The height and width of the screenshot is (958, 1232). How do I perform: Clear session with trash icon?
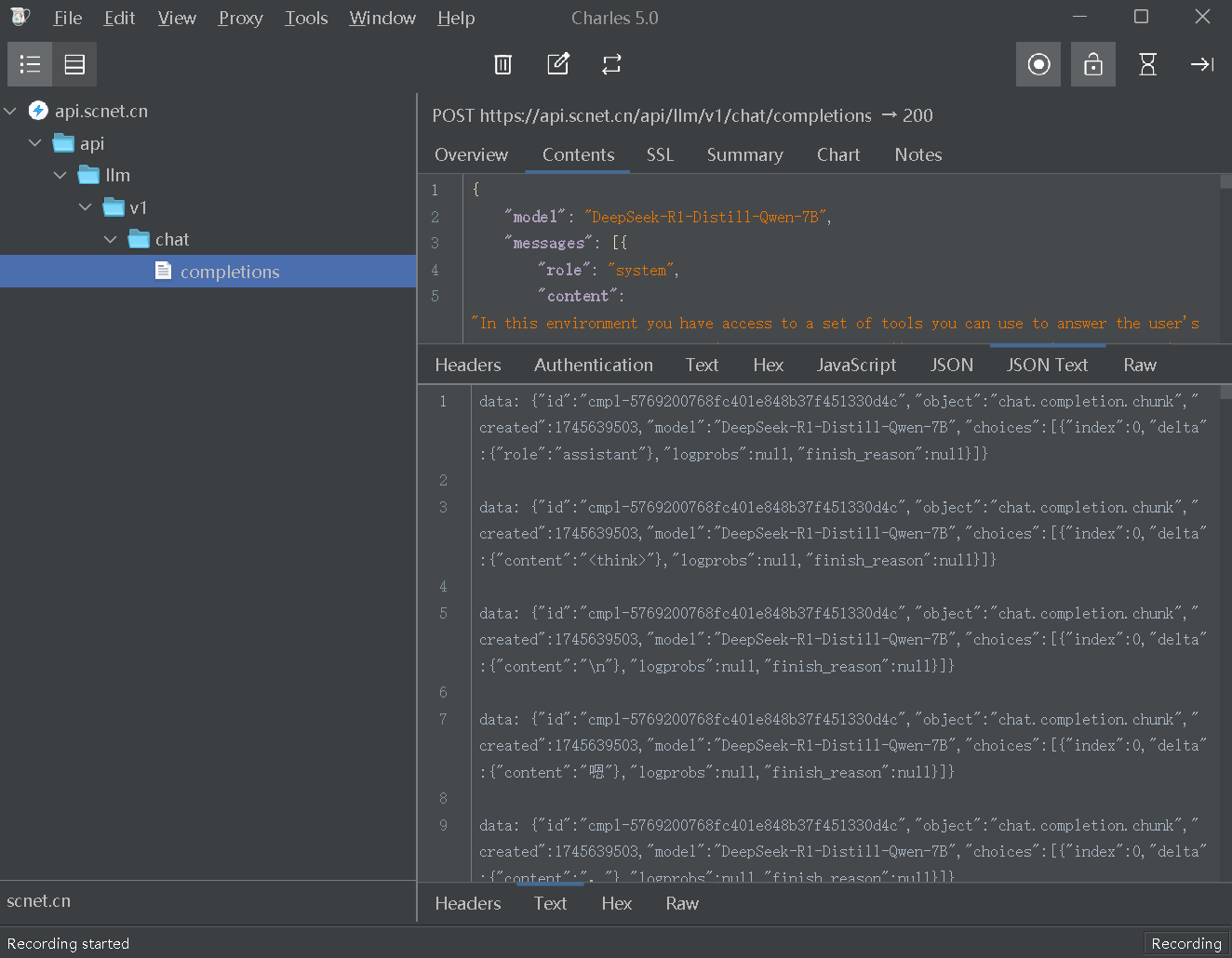502,64
